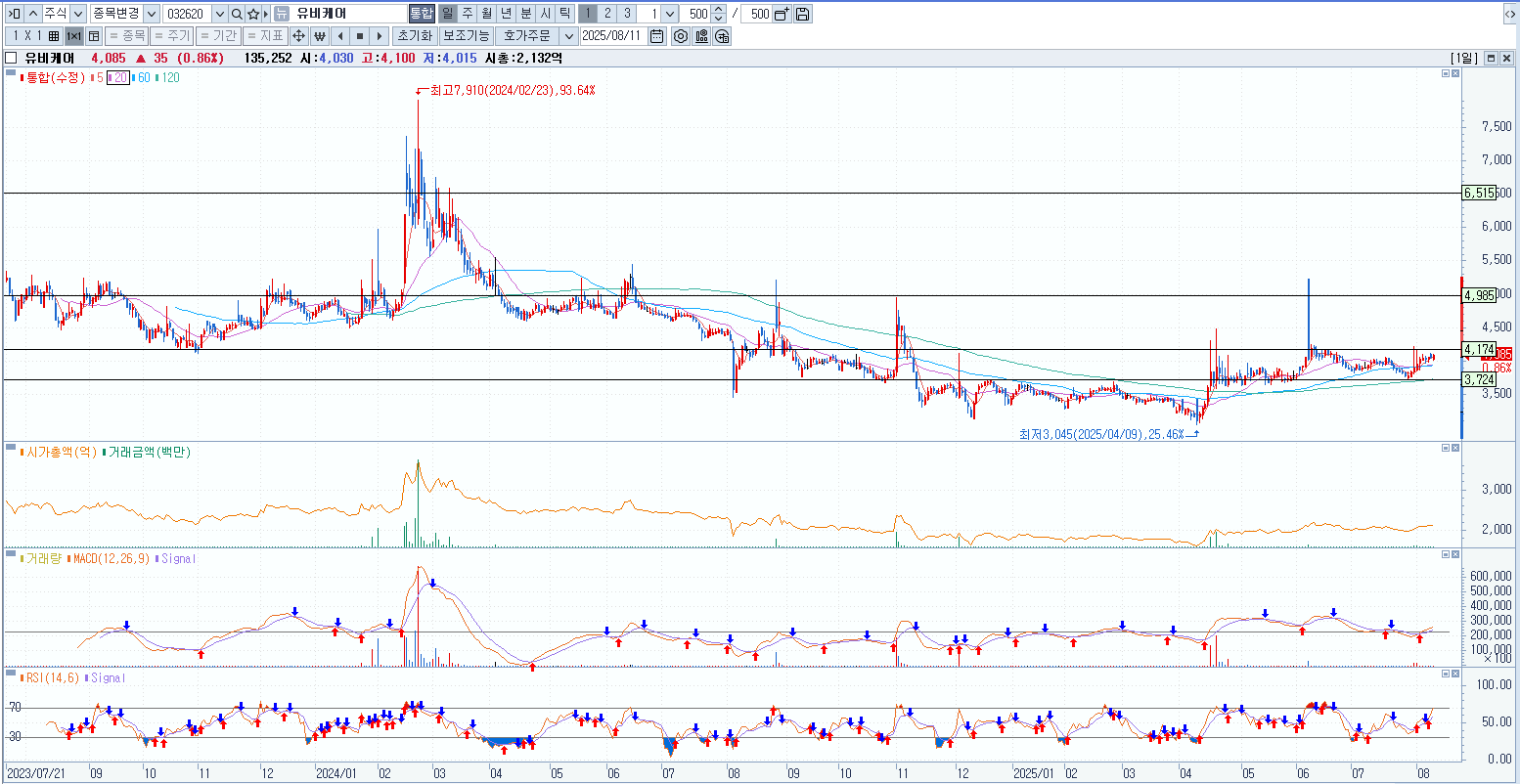Select the 년 yearly period tab
The image size is (1520, 784).
click(506, 14)
